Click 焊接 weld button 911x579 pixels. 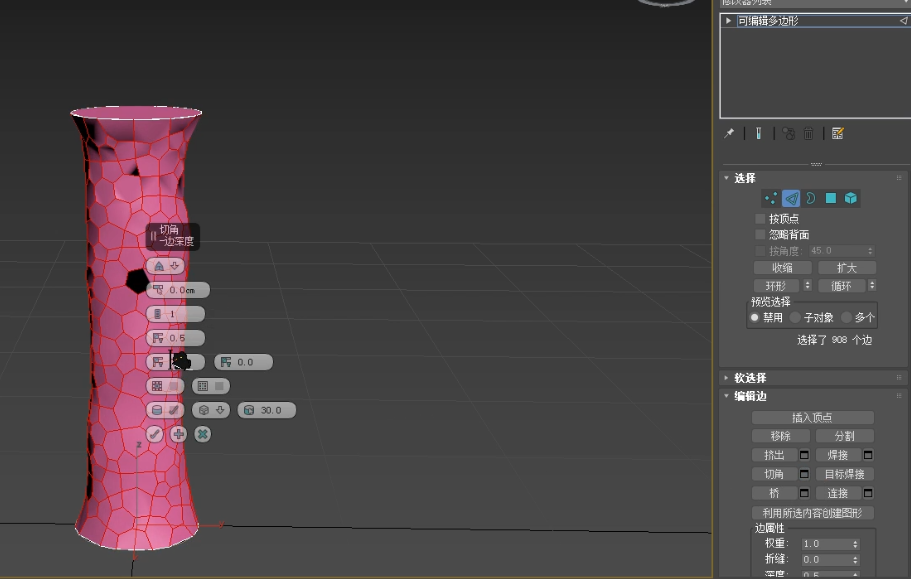coord(838,455)
